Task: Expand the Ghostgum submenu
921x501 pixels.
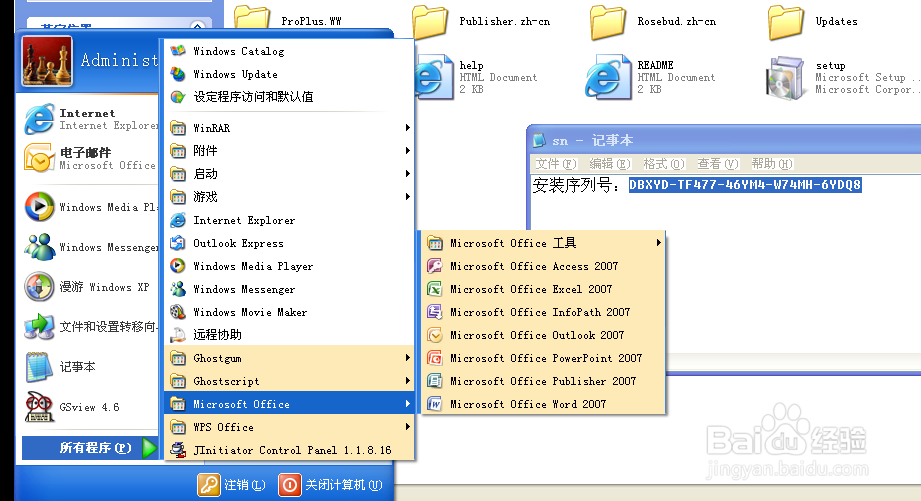Action: (290, 358)
